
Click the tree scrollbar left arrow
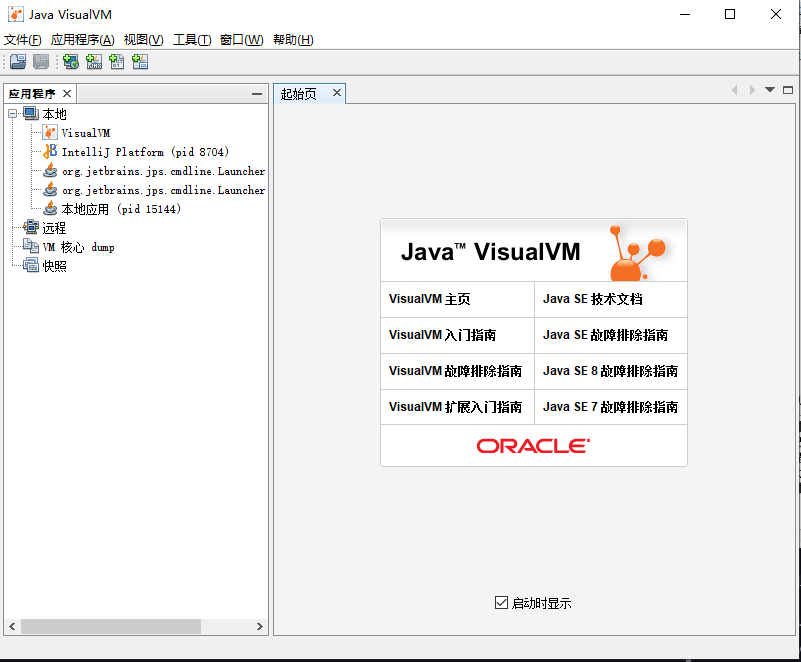click(12, 626)
